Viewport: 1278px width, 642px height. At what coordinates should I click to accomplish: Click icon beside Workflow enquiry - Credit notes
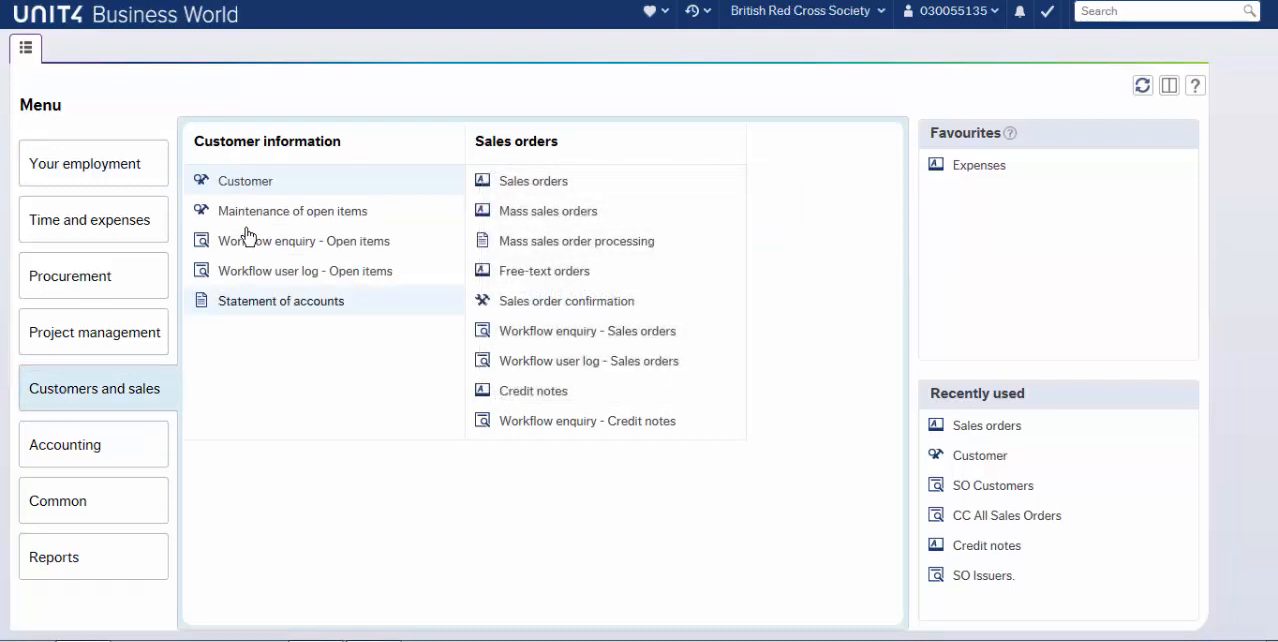pyautogui.click(x=482, y=420)
